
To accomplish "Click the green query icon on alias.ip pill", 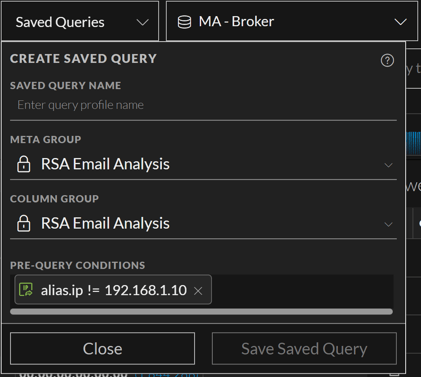I will (26, 290).
